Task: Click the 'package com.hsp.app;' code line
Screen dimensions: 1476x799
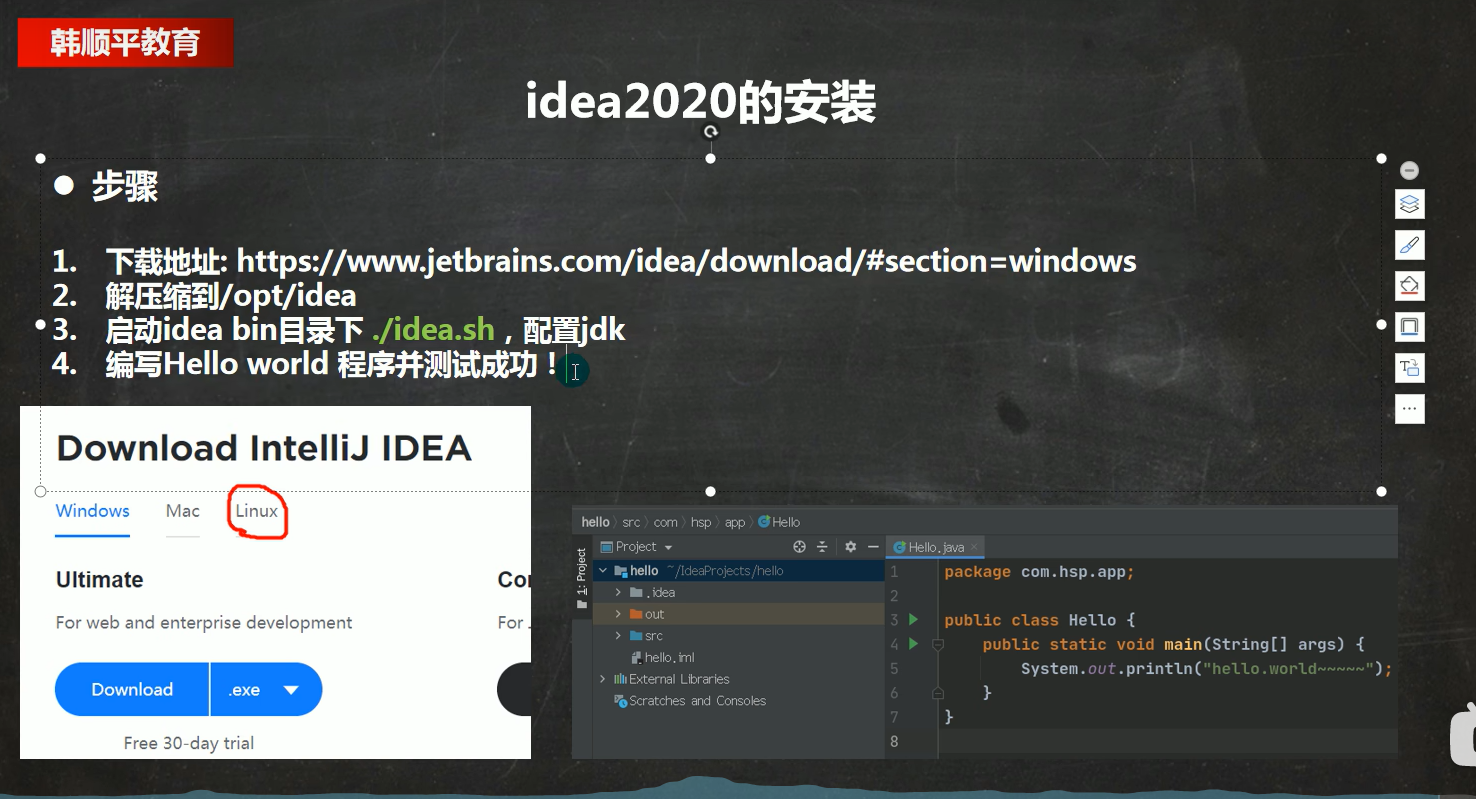Action: (x=1039, y=572)
